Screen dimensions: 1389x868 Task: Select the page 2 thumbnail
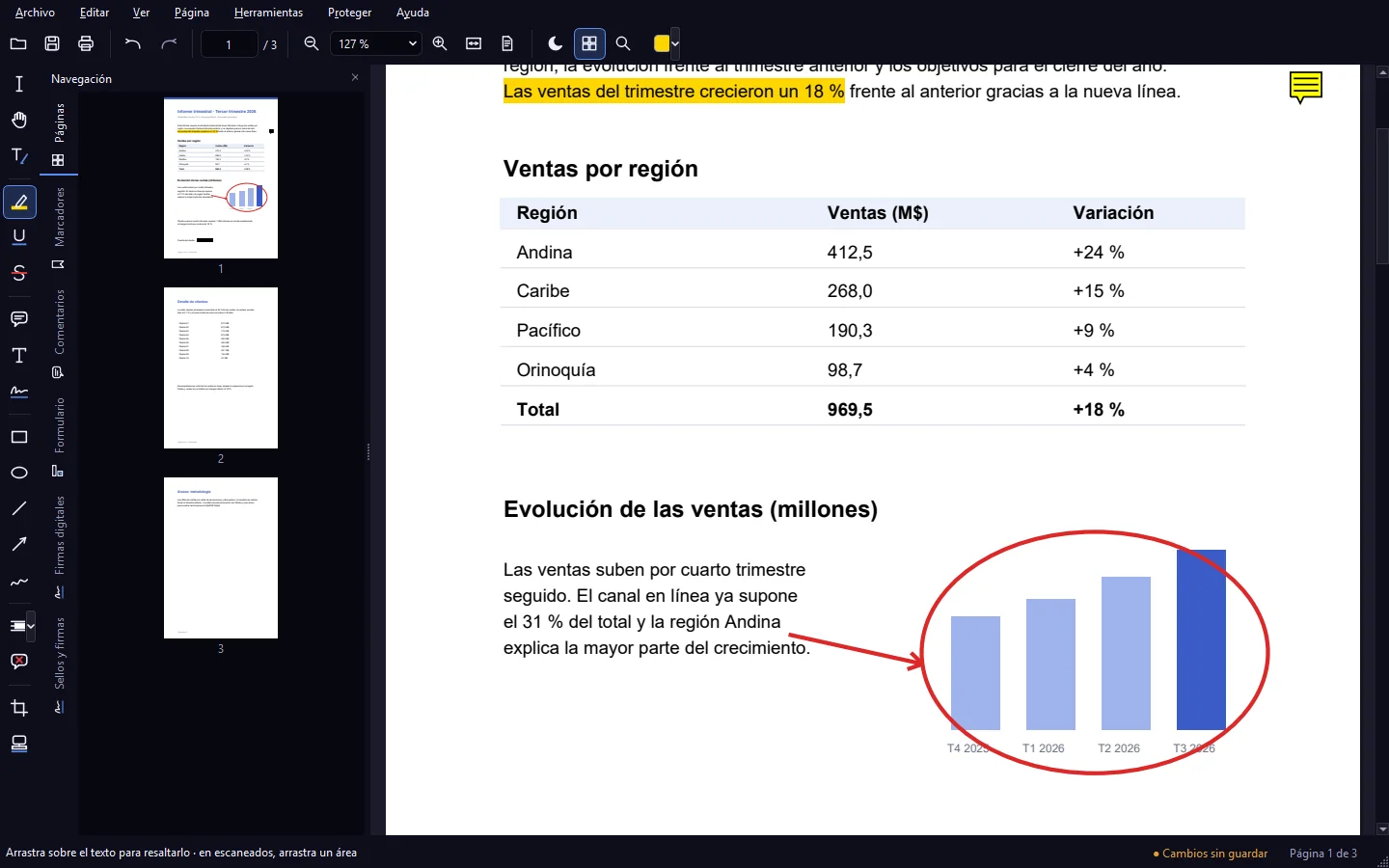tap(221, 367)
